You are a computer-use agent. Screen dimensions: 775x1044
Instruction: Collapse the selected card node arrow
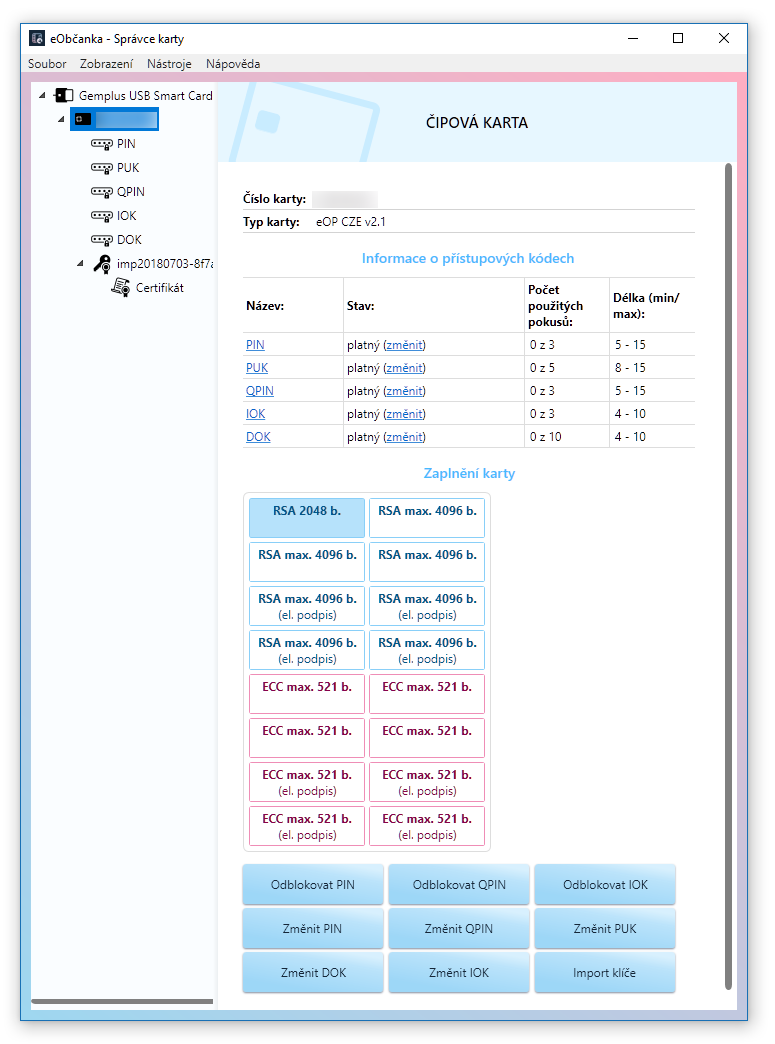click(61, 120)
